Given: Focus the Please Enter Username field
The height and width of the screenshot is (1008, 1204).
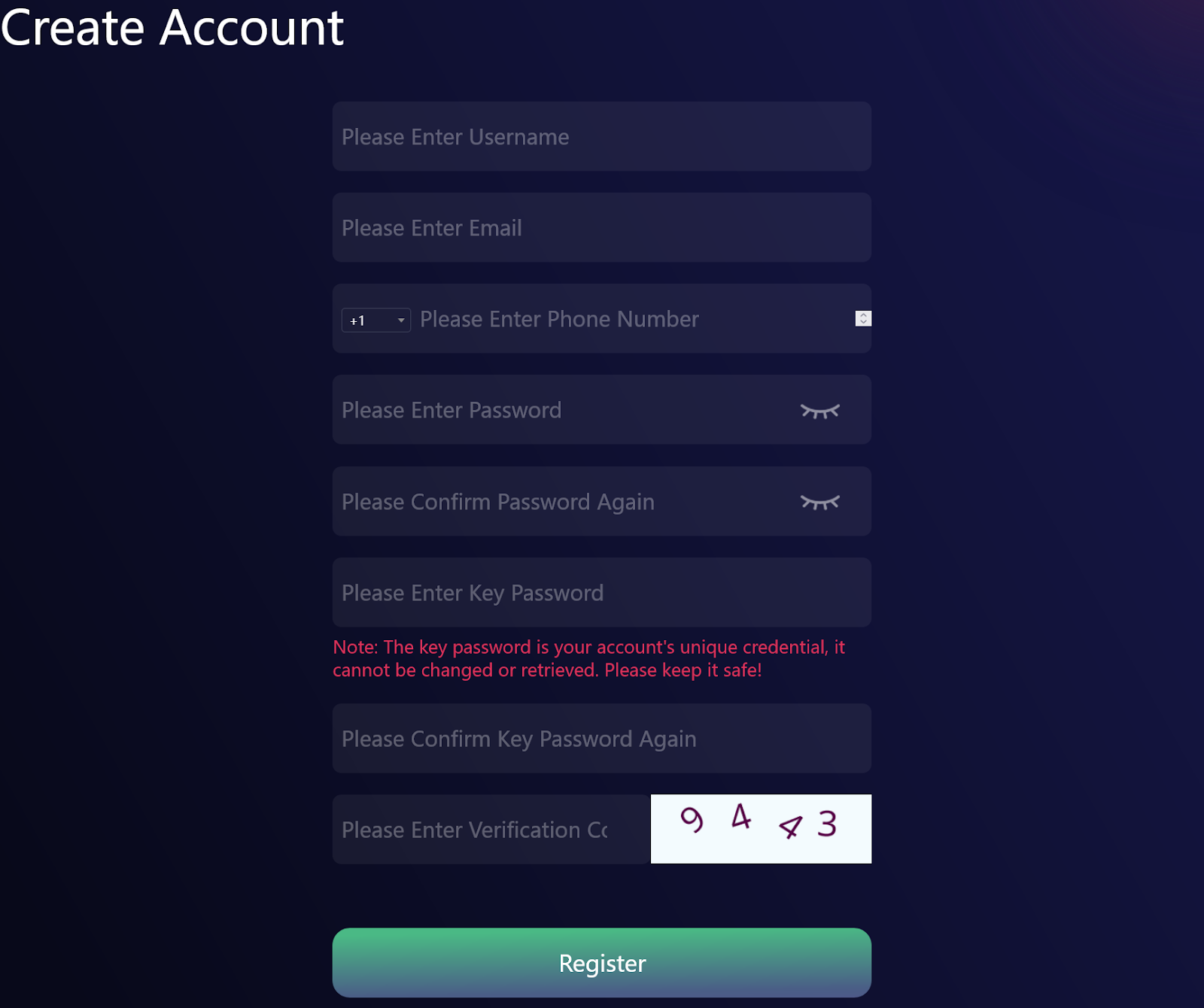Looking at the screenshot, I should (x=601, y=137).
